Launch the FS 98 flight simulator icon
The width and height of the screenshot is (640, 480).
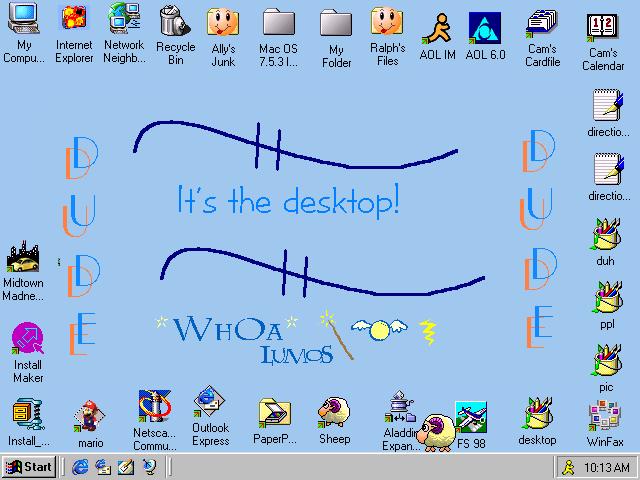pyautogui.click(x=471, y=417)
